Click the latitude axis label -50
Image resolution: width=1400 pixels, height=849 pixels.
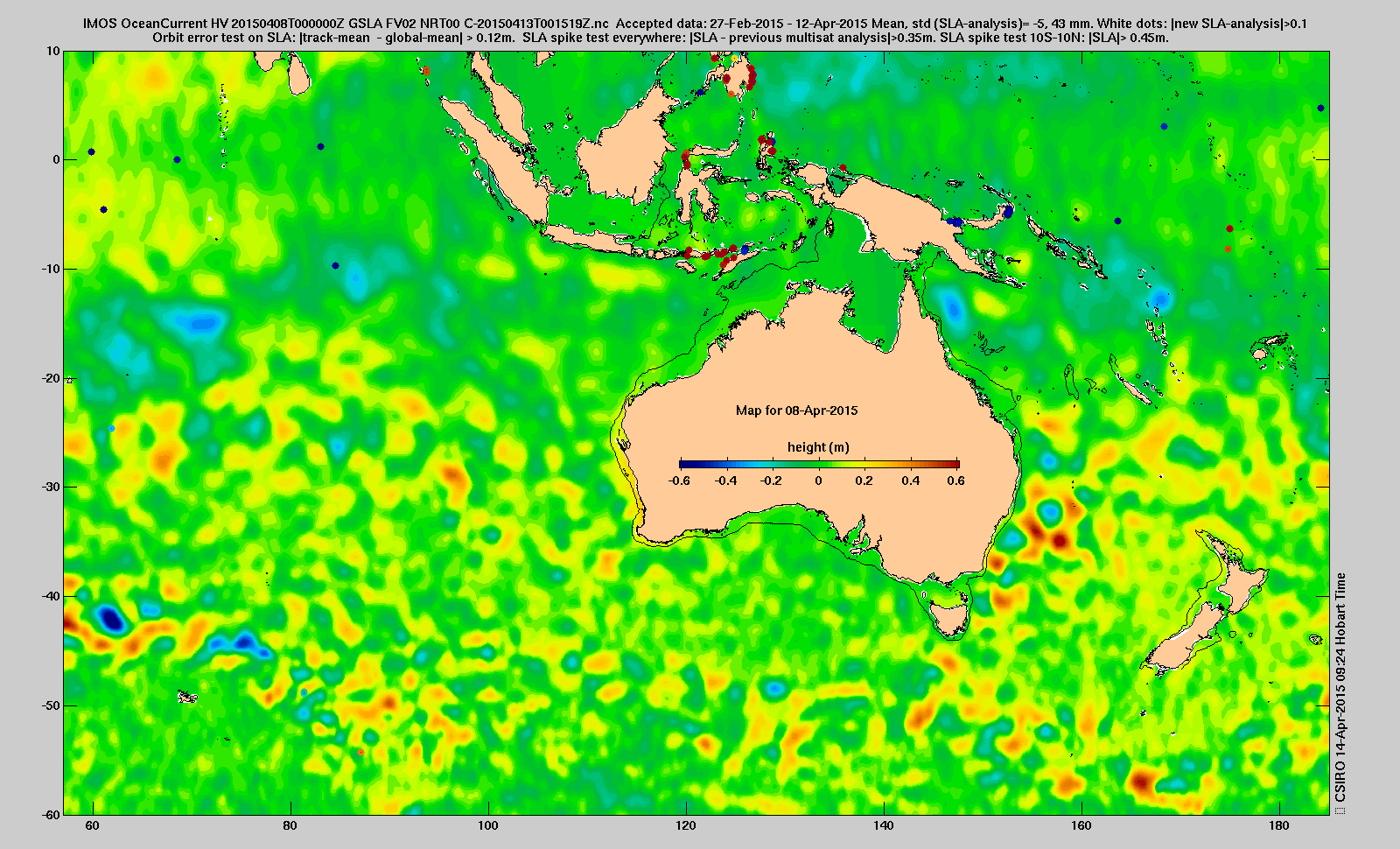click(x=51, y=705)
